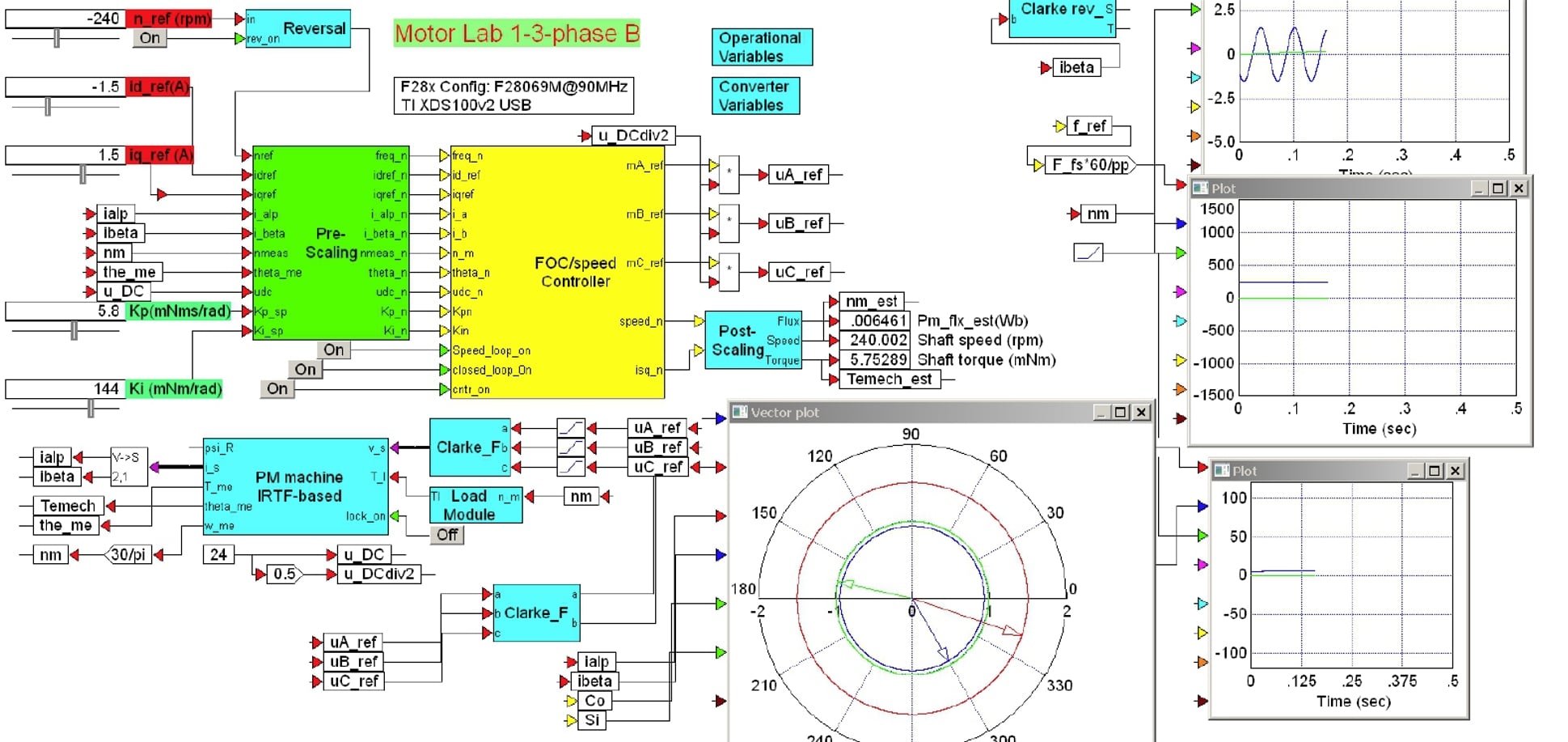Click the iq_ref current slider handle
Viewport: 1568px width, 742px height.
[82, 174]
